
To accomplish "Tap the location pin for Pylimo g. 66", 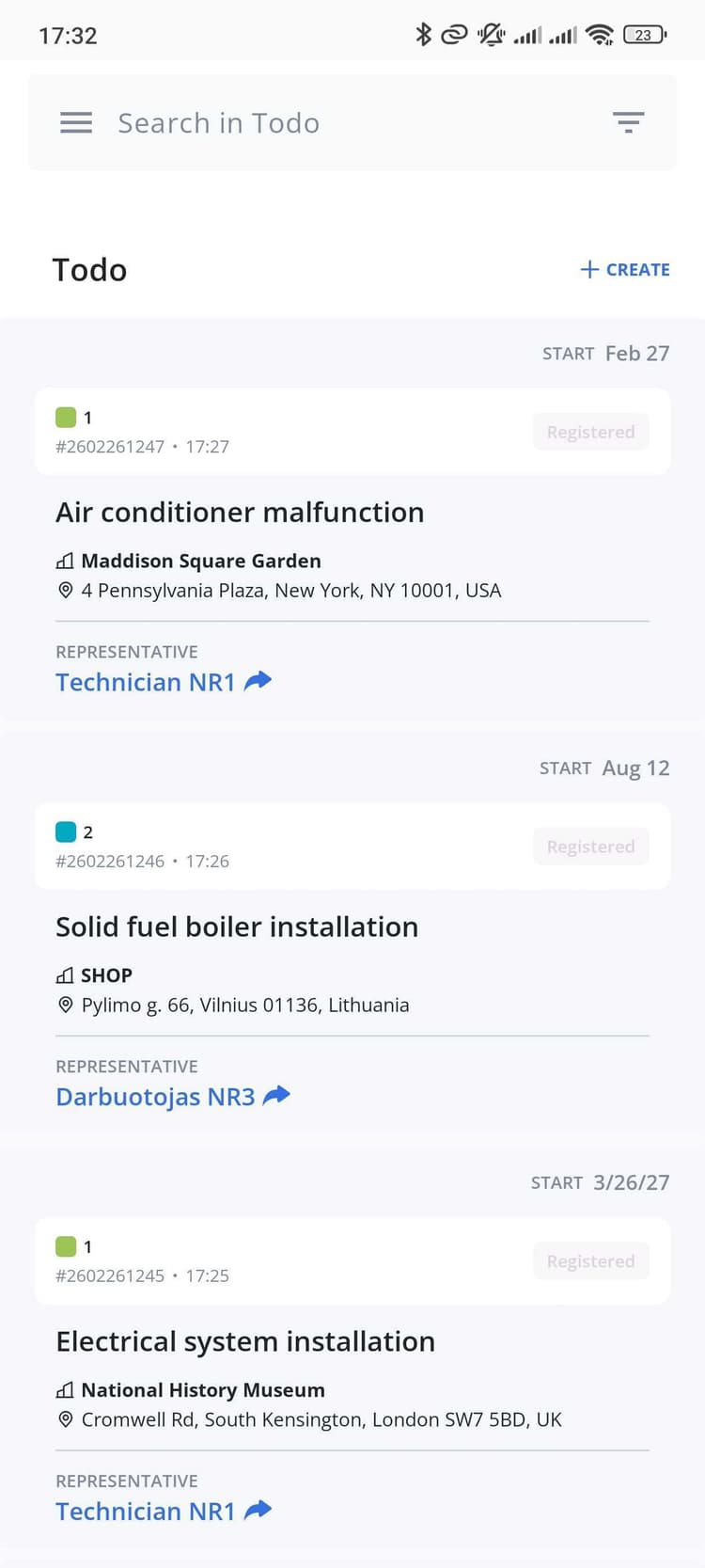I will pyautogui.click(x=65, y=1005).
